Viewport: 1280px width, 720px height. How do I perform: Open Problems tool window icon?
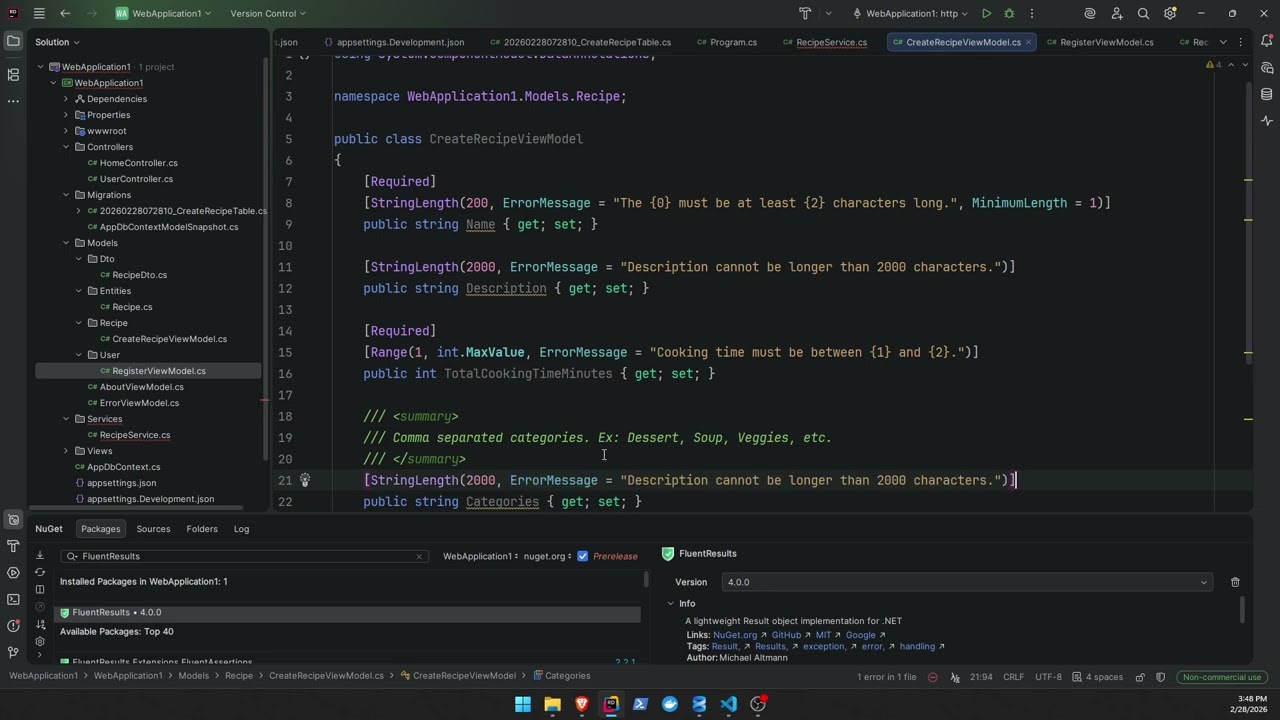(x=13, y=626)
